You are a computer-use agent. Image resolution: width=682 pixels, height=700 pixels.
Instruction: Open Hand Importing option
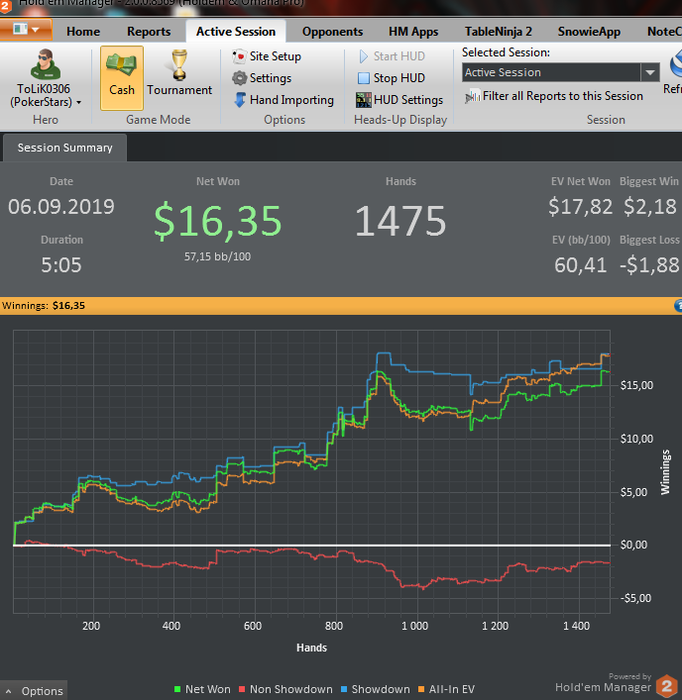click(283, 100)
